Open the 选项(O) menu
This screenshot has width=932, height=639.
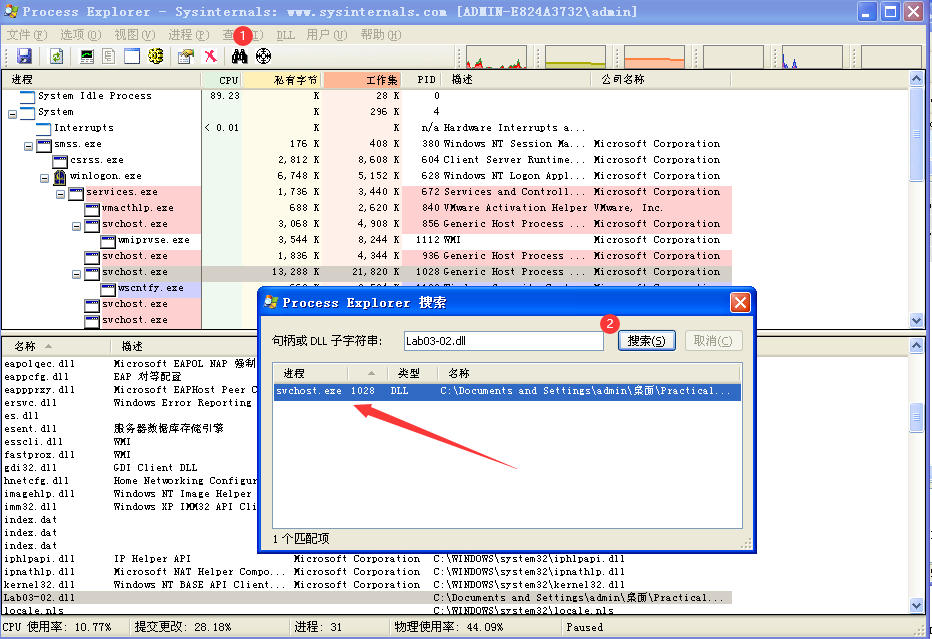point(81,35)
